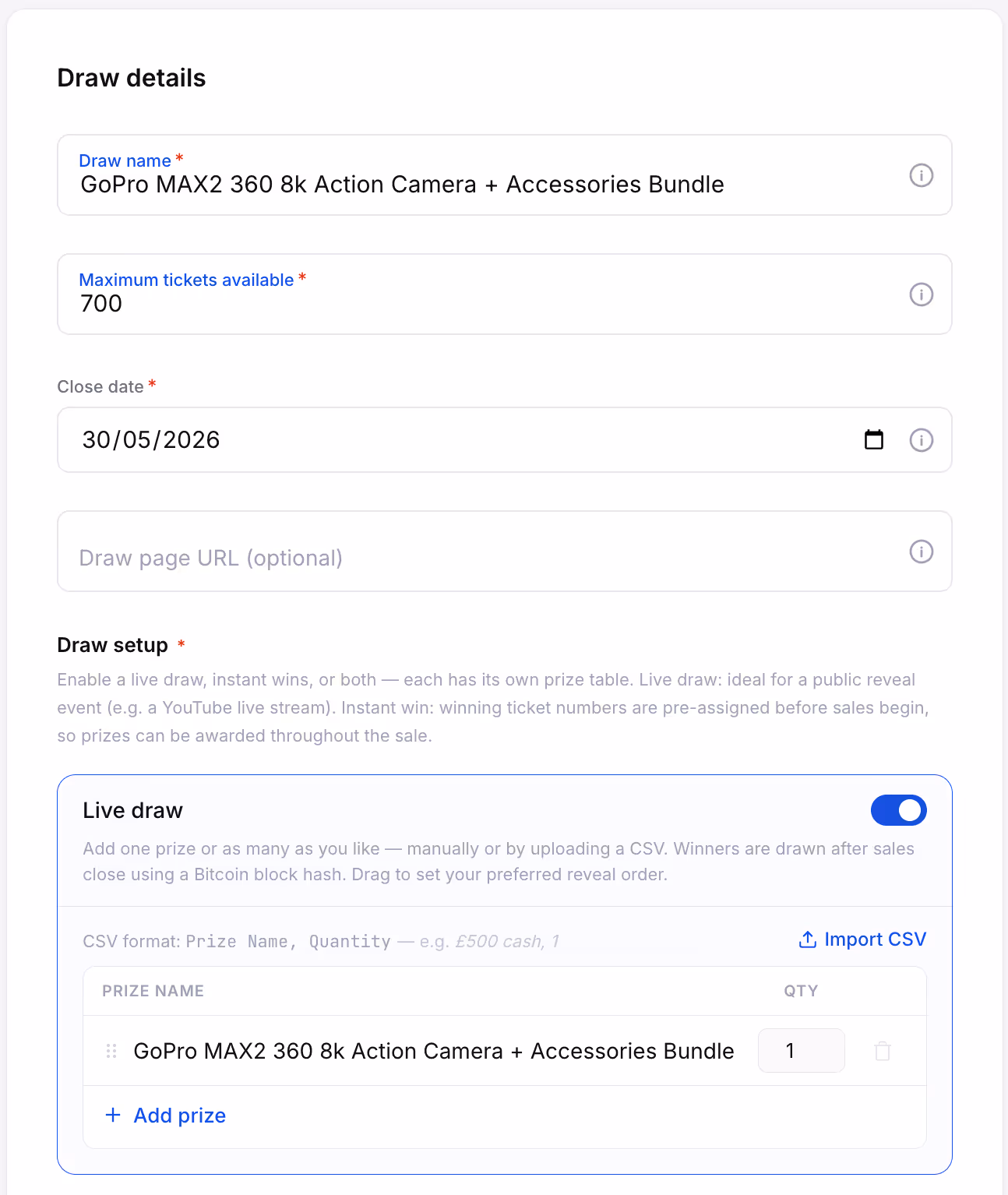
Task: Click the Draw page URL info icon
Action: click(x=921, y=552)
